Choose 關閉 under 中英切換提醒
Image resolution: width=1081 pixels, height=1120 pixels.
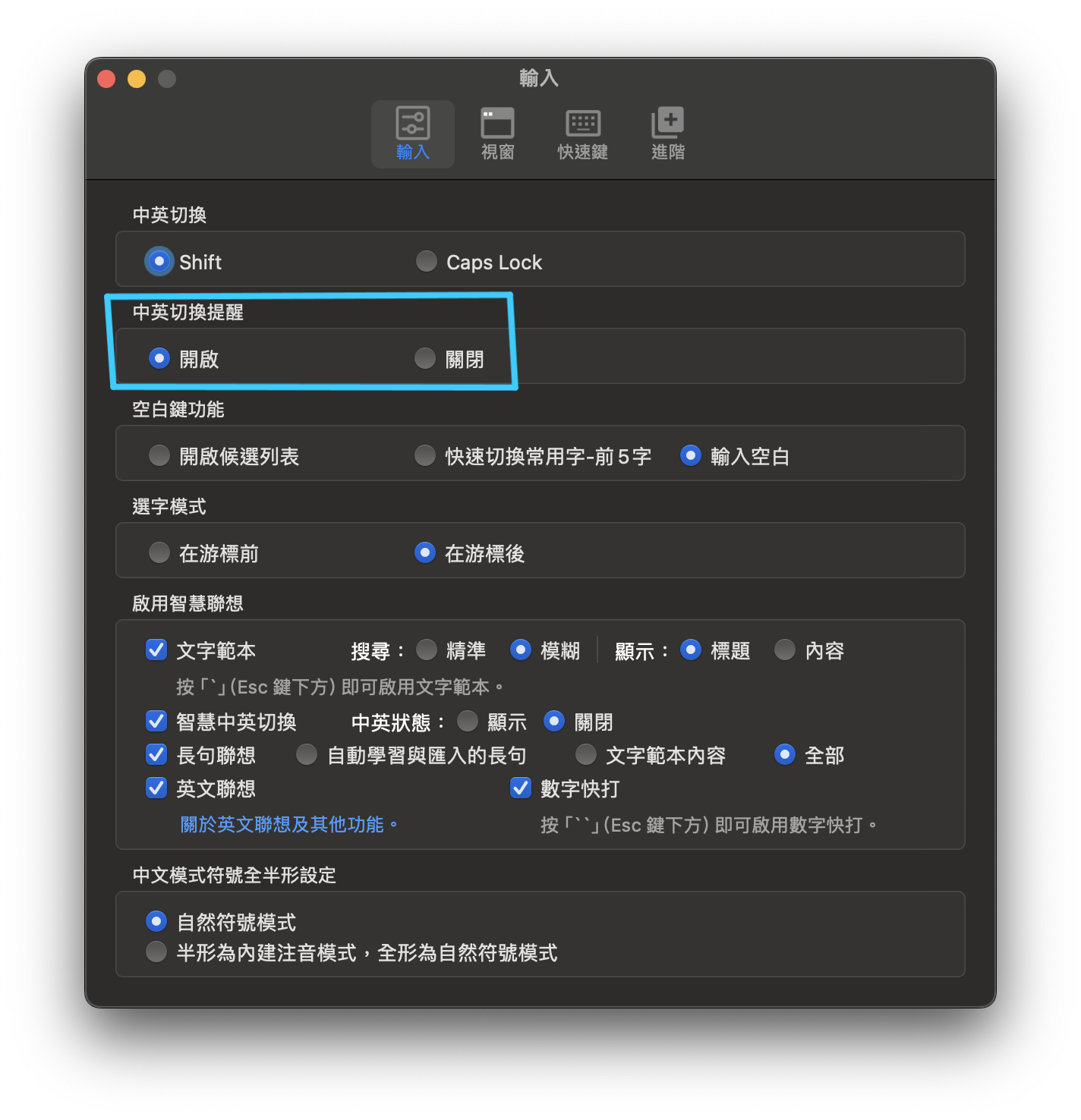(x=425, y=359)
